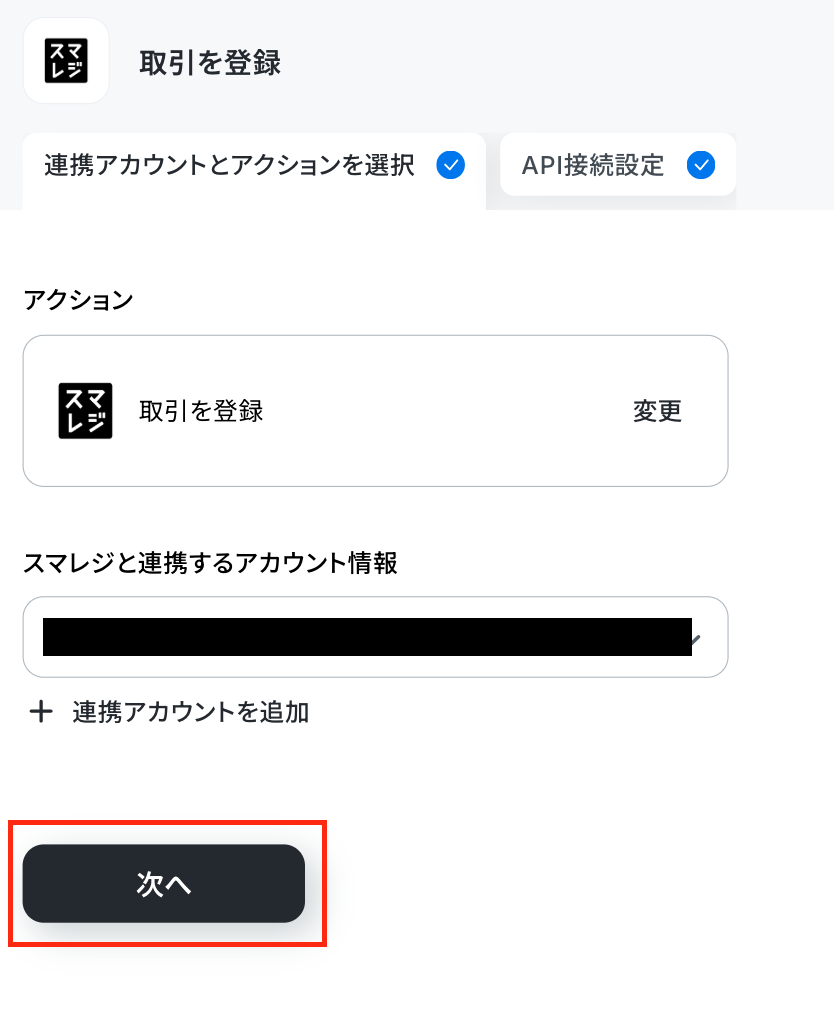Click the 次へ button
Image resolution: width=834 pixels, height=1022 pixels.
[x=164, y=883]
